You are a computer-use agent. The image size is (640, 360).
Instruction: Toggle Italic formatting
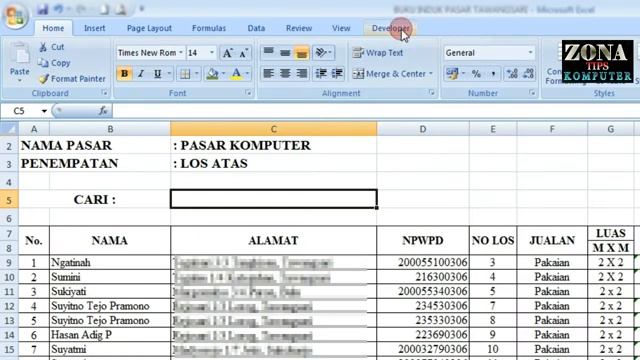(141, 74)
